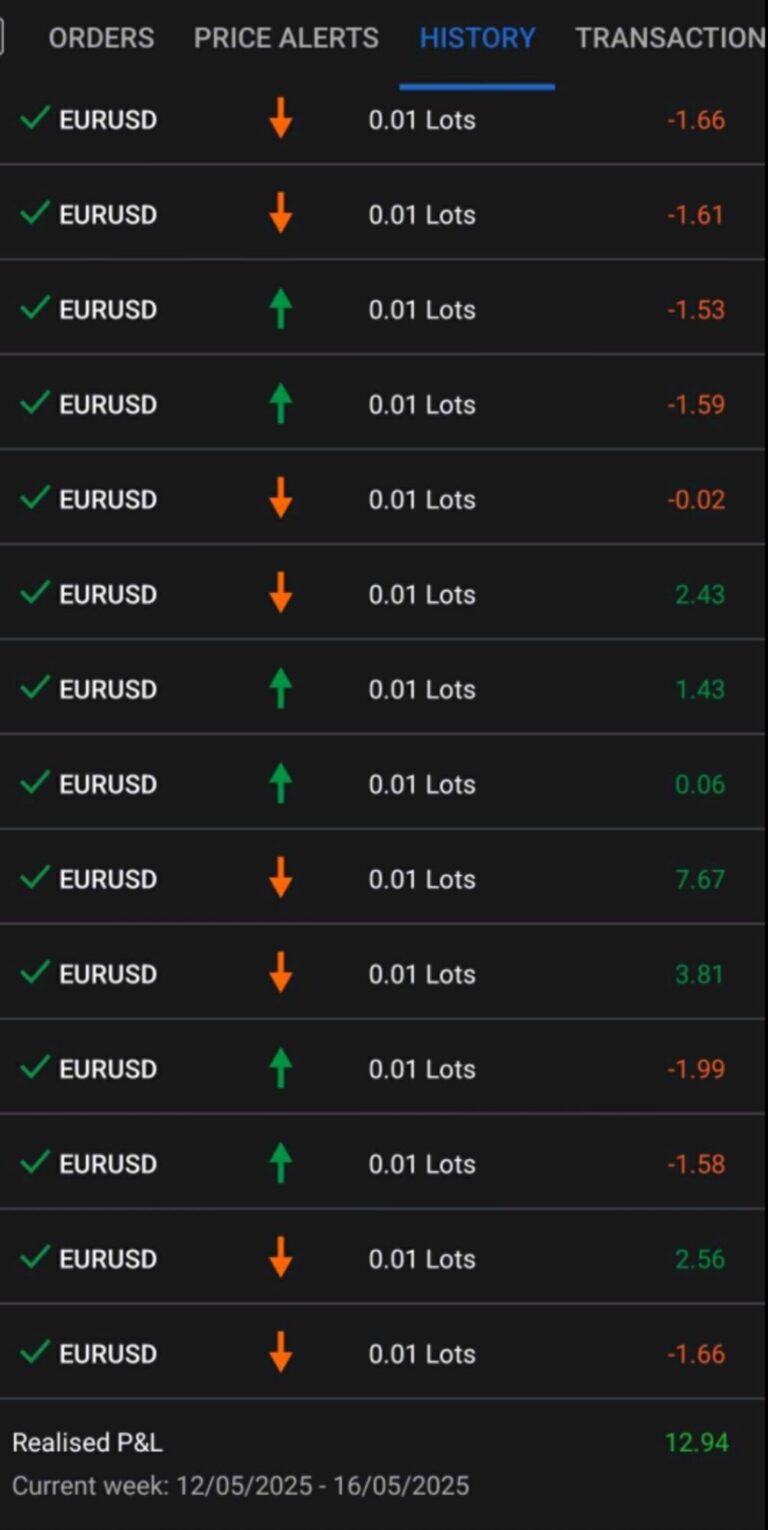Open the PRICE ALERTS tab
This screenshot has width=768, height=1530.
click(x=286, y=38)
